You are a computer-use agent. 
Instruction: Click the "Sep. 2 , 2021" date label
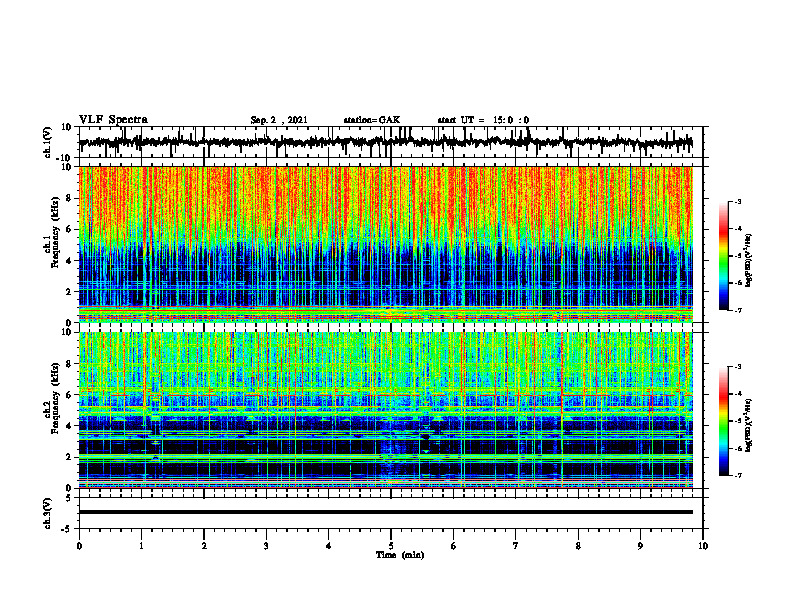279,120
